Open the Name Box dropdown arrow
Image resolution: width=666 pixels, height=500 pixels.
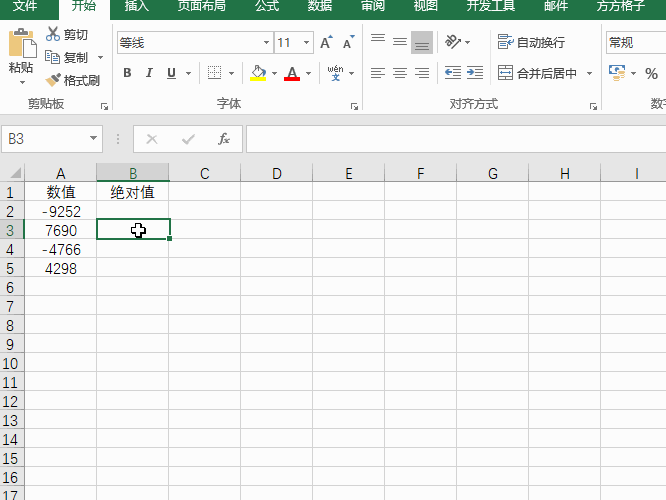[93, 138]
